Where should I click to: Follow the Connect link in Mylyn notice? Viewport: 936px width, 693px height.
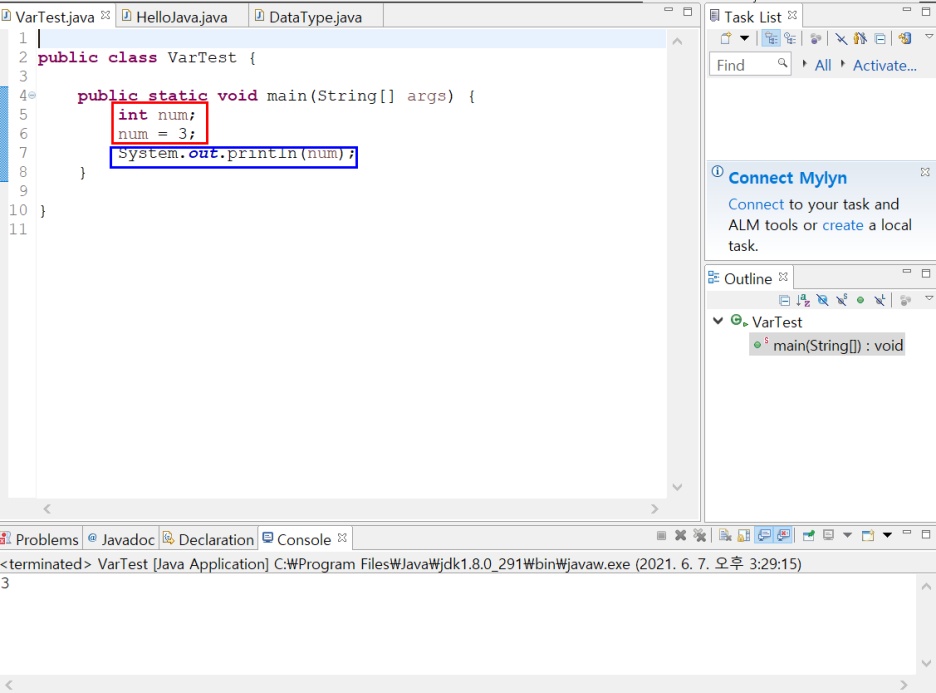[x=756, y=204]
